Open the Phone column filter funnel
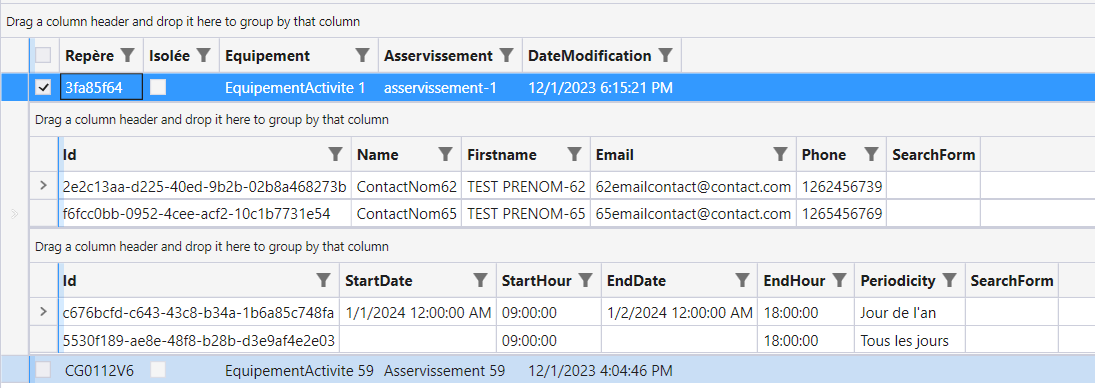The image size is (1095, 388). pyautogui.click(x=871, y=154)
